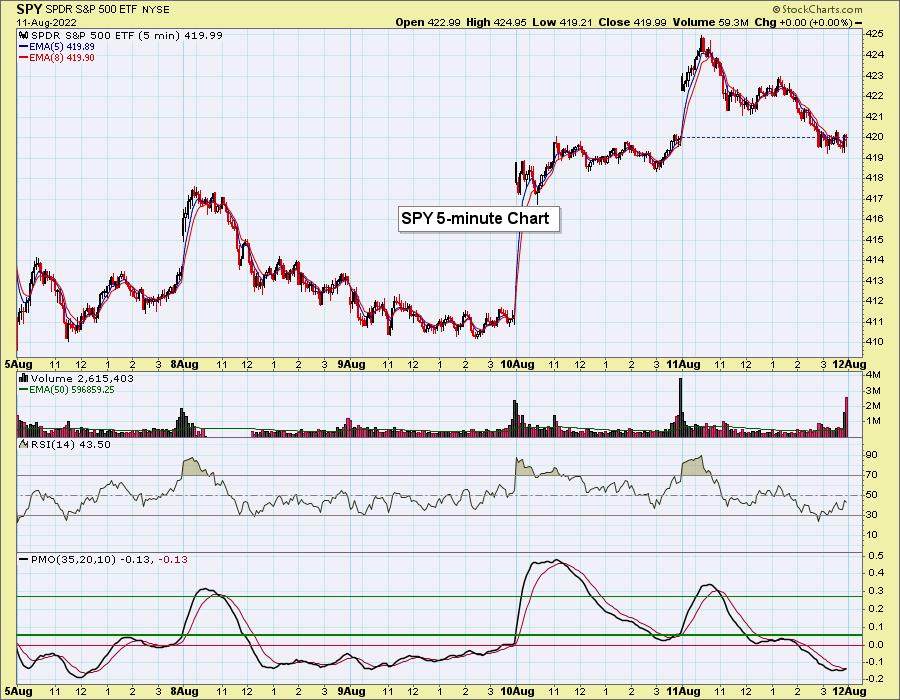Screen dimensions: 900x700
Task: Click the '410' price axis label
Action: pyautogui.click(x=875, y=341)
